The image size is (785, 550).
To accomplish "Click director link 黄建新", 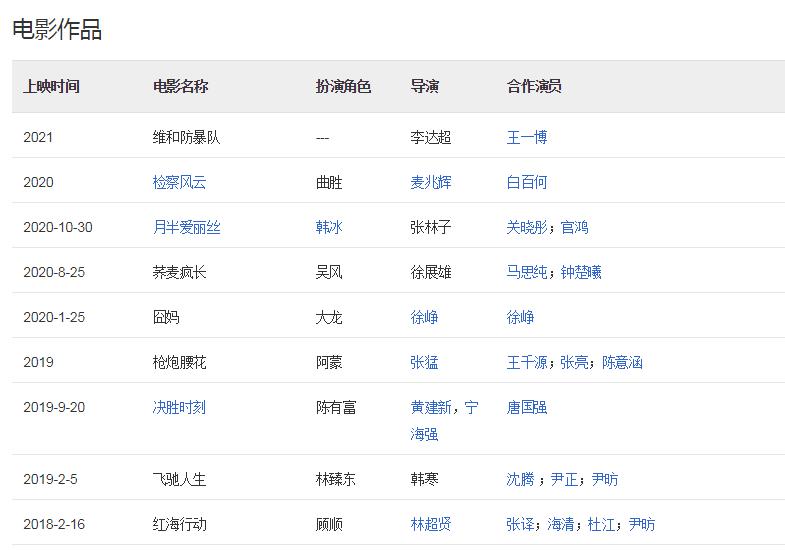I will coord(431,407).
